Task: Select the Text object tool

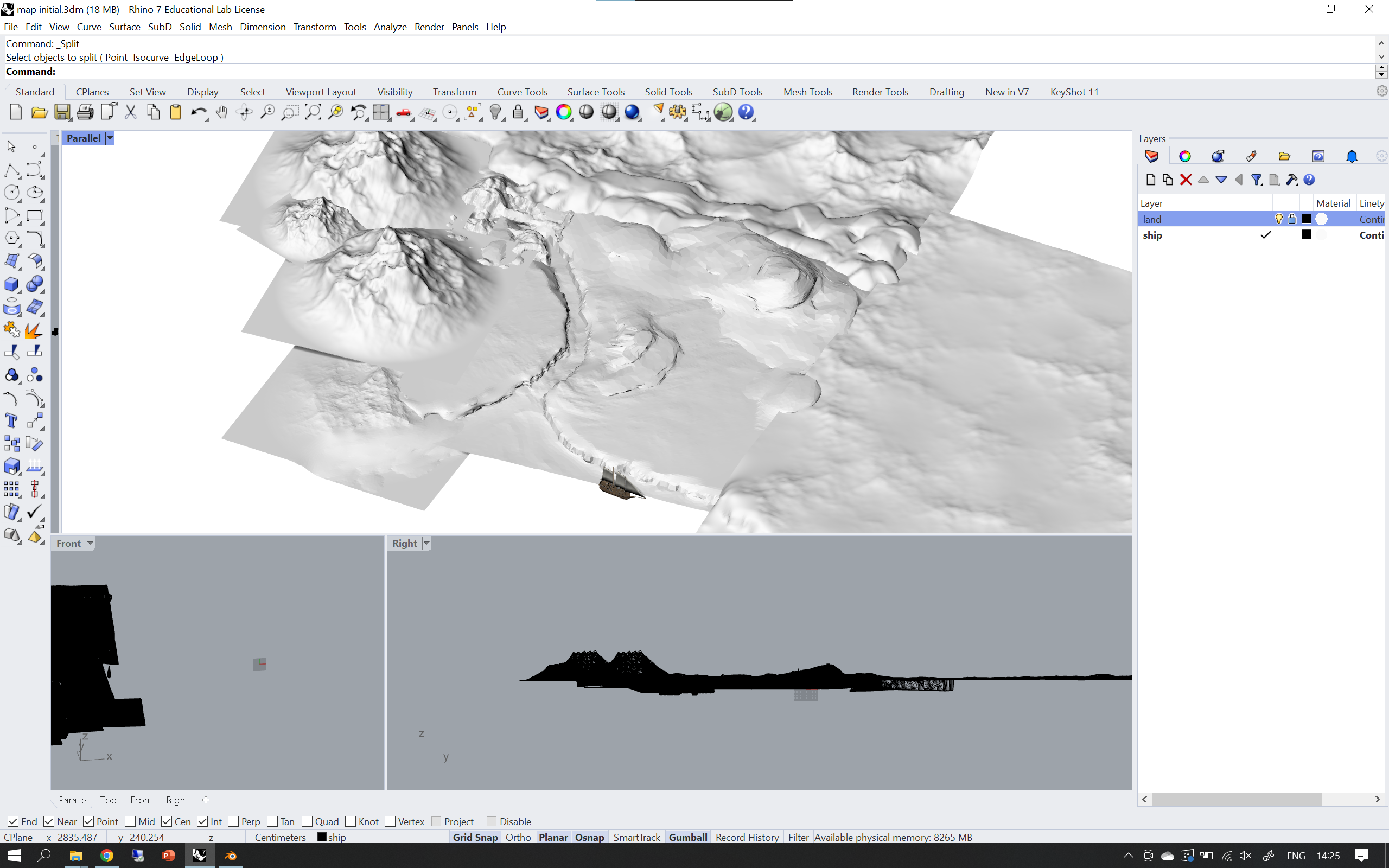Action: click(x=11, y=421)
